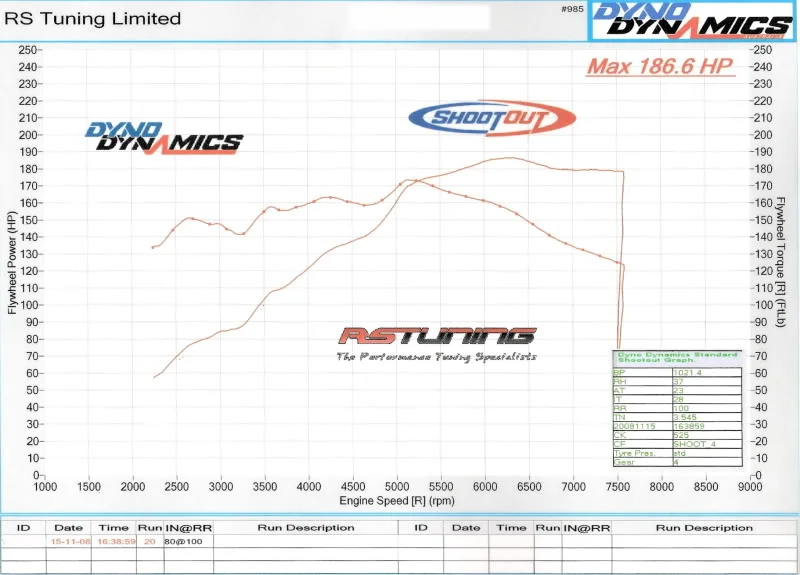
Task: Click the BP value '1021.4'
Action: click(x=687, y=373)
